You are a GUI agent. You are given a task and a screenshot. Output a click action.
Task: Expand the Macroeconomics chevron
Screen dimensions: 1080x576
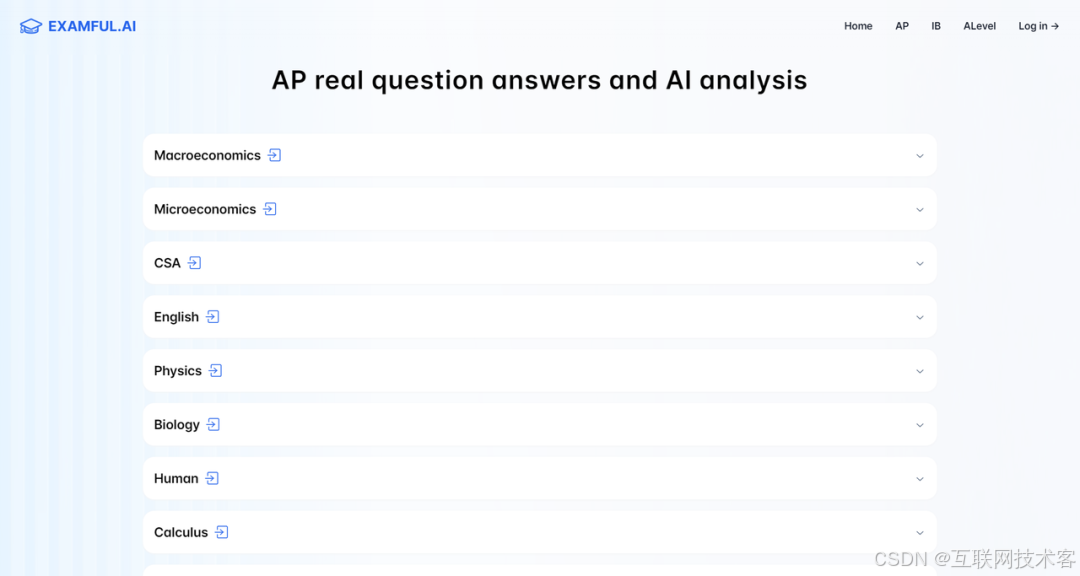920,156
